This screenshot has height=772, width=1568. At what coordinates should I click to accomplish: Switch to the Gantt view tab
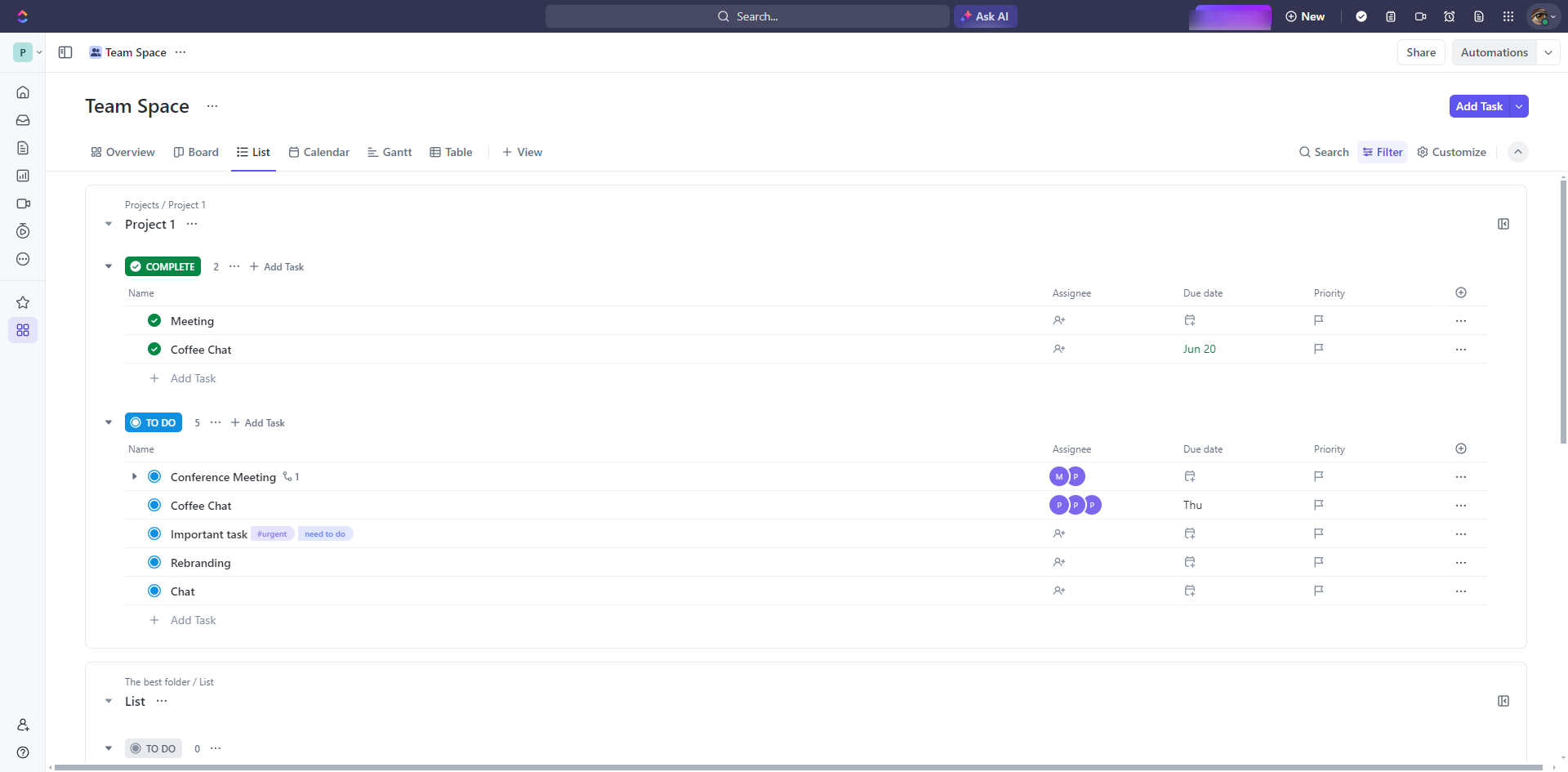point(390,152)
